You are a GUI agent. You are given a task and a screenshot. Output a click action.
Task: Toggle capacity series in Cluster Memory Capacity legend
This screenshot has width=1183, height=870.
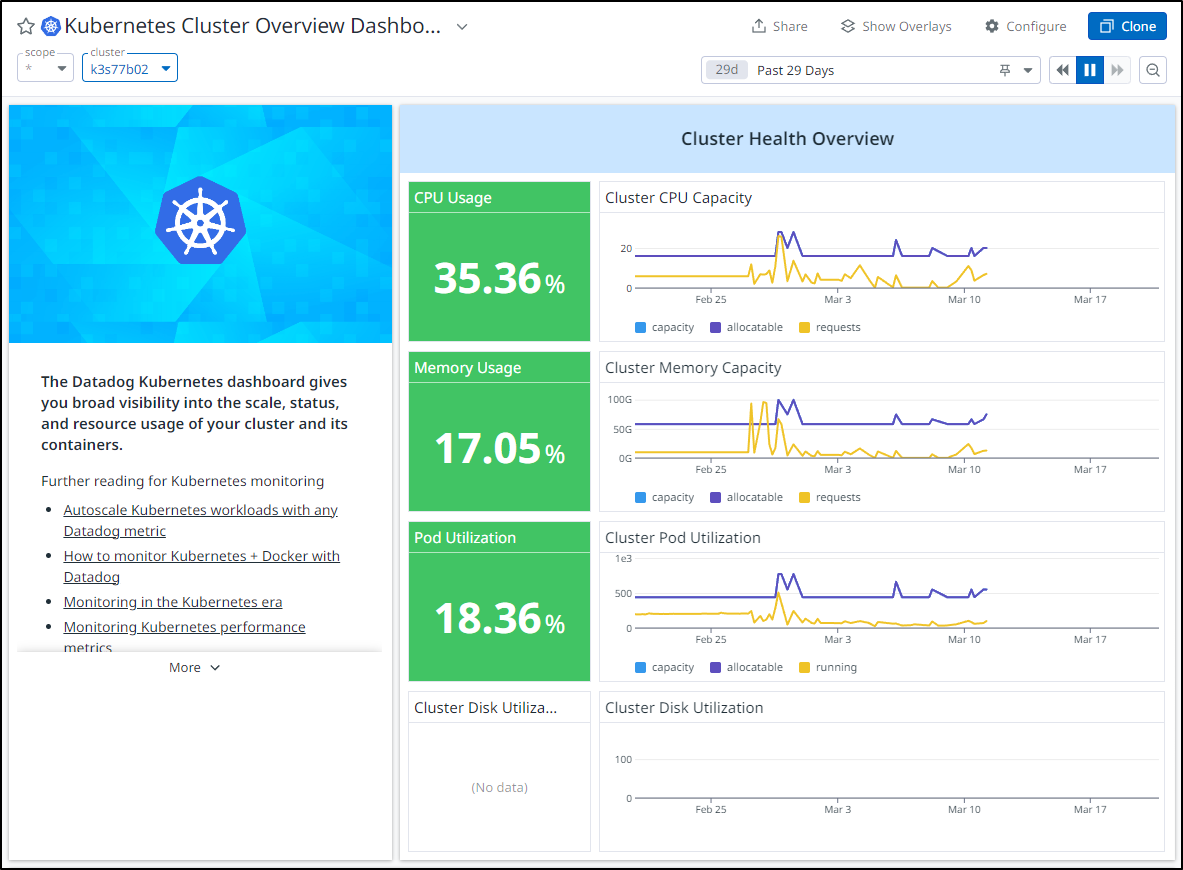coord(665,497)
